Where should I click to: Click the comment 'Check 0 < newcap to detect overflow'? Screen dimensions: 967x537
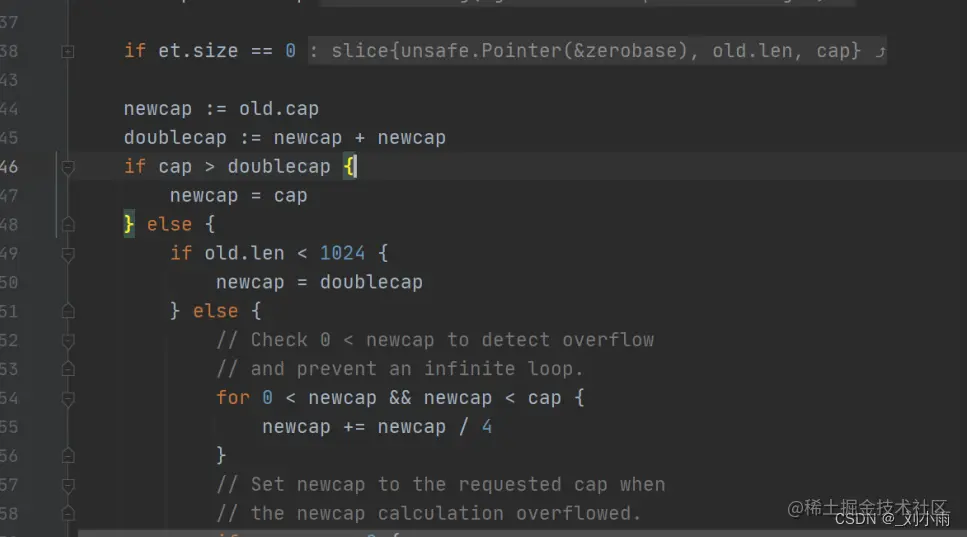pos(435,340)
